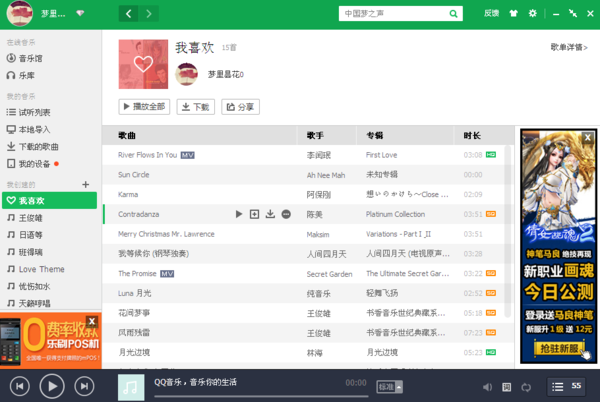Image resolution: width=600 pixels, height=402 pixels.
Task: Open album First Love
Action: coord(382,155)
